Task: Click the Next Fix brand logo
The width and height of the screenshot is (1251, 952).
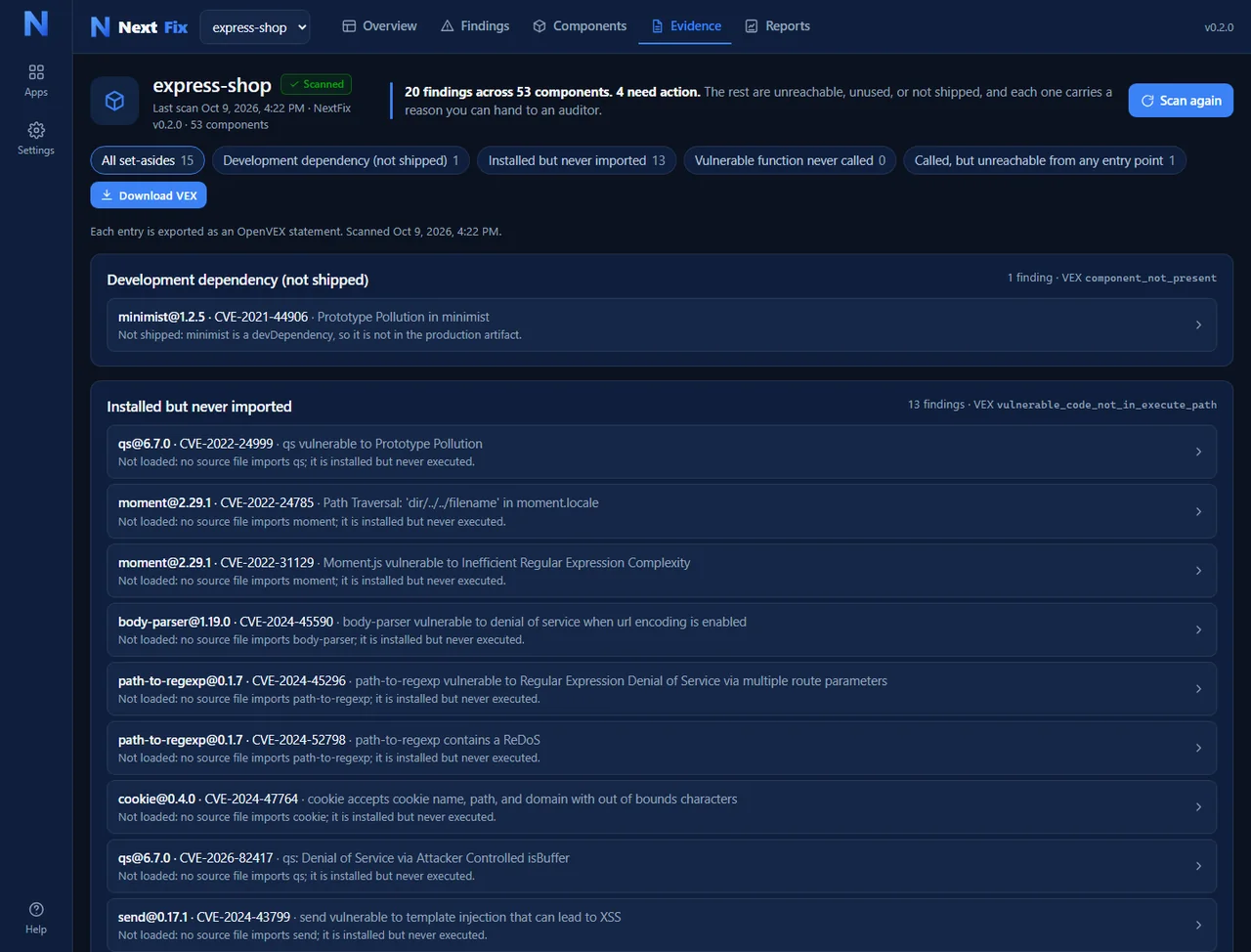Action: pyautogui.click(x=139, y=26)
